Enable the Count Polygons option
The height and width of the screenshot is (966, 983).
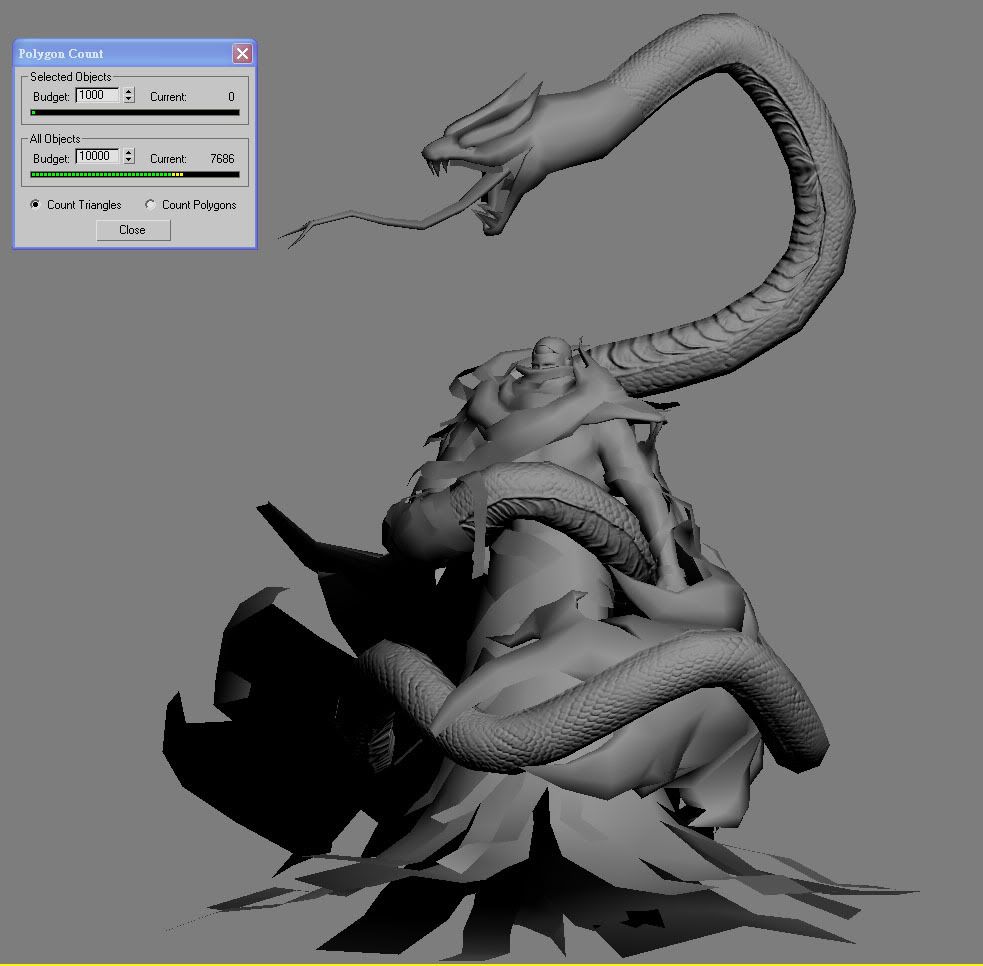(151, 205)
